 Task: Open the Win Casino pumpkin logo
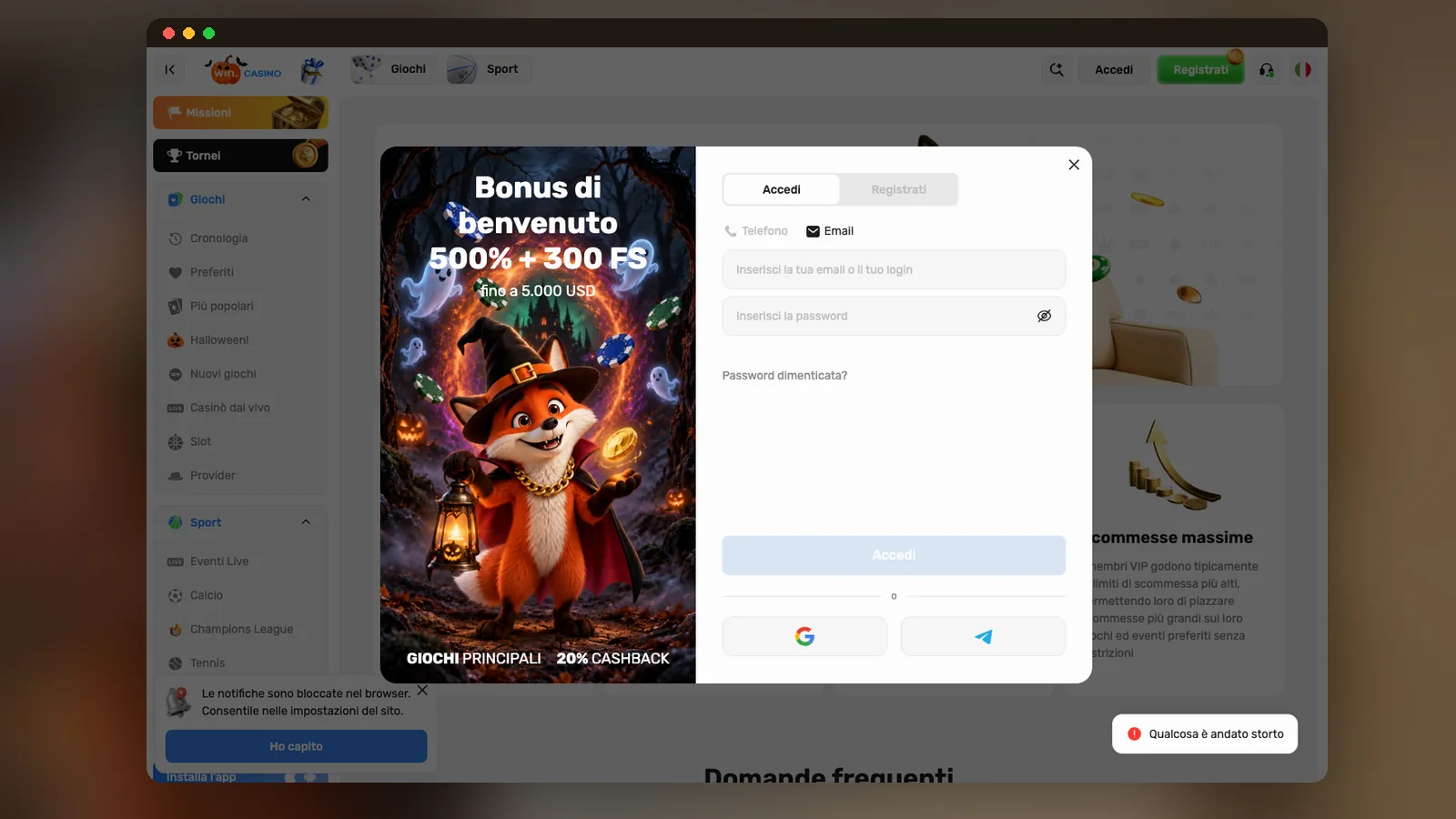[x=243, y=70]
